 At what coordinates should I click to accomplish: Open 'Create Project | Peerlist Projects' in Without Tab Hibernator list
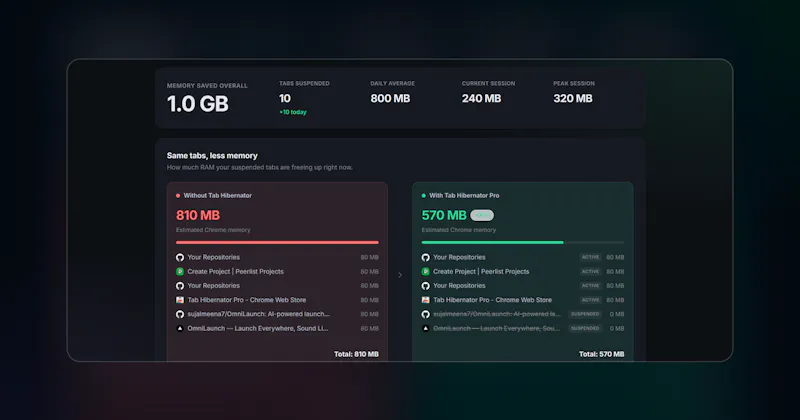point(235,271)
